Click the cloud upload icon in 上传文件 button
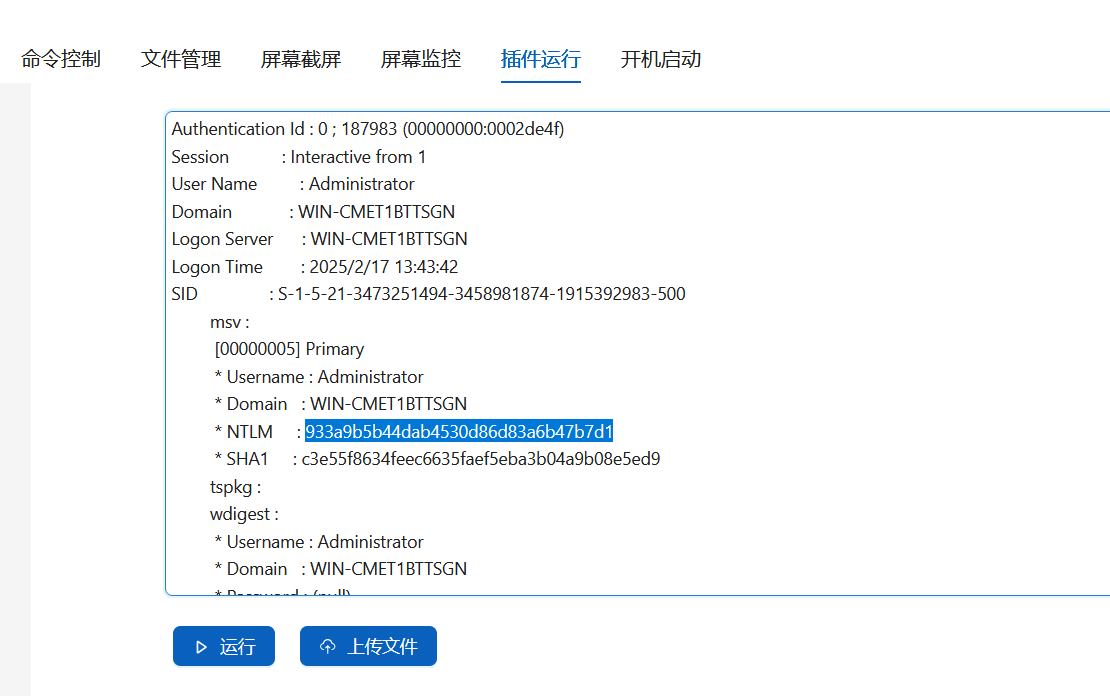 (x=327, y=646)
